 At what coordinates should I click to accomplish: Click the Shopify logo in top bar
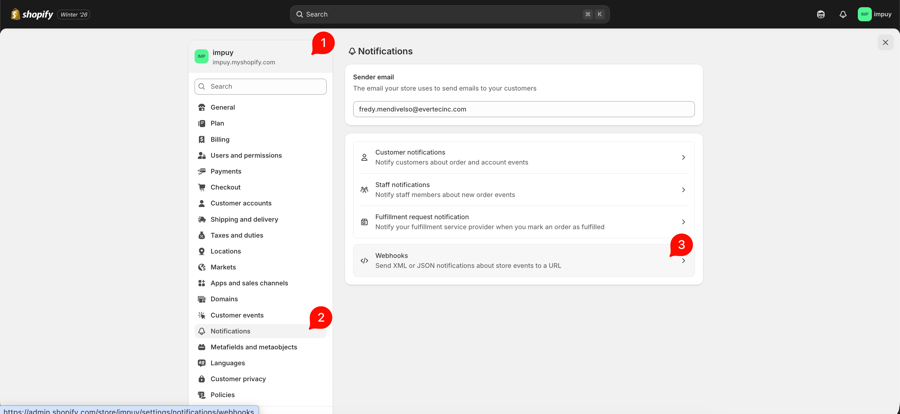coord(32,14)
